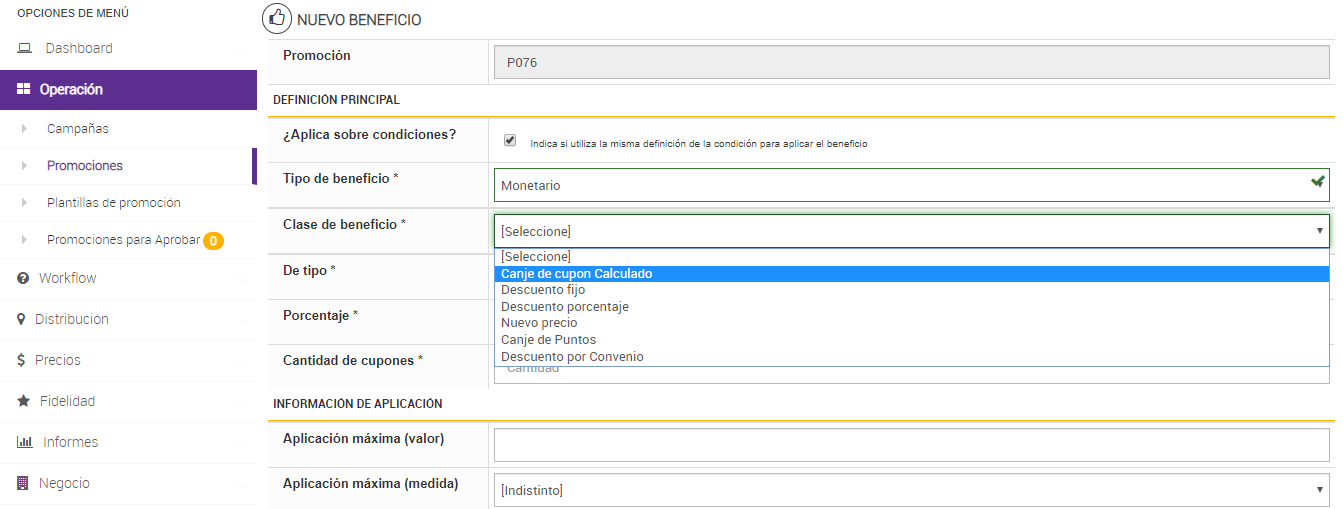Click the Negocio building icon

[x=23, y=483]
